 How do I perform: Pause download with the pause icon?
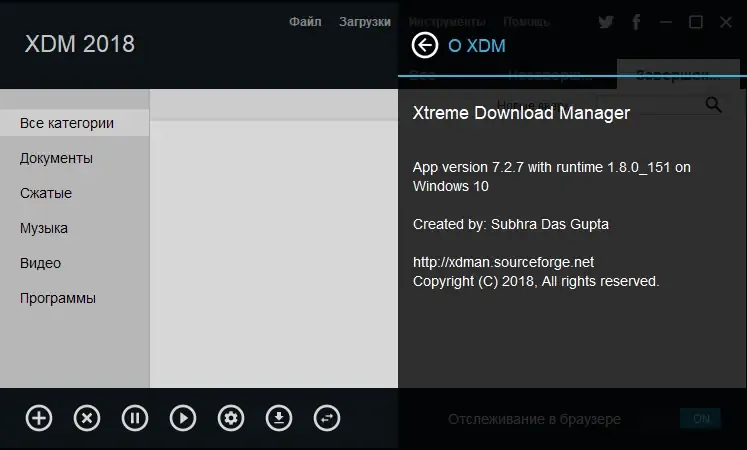tap(135, 418)
